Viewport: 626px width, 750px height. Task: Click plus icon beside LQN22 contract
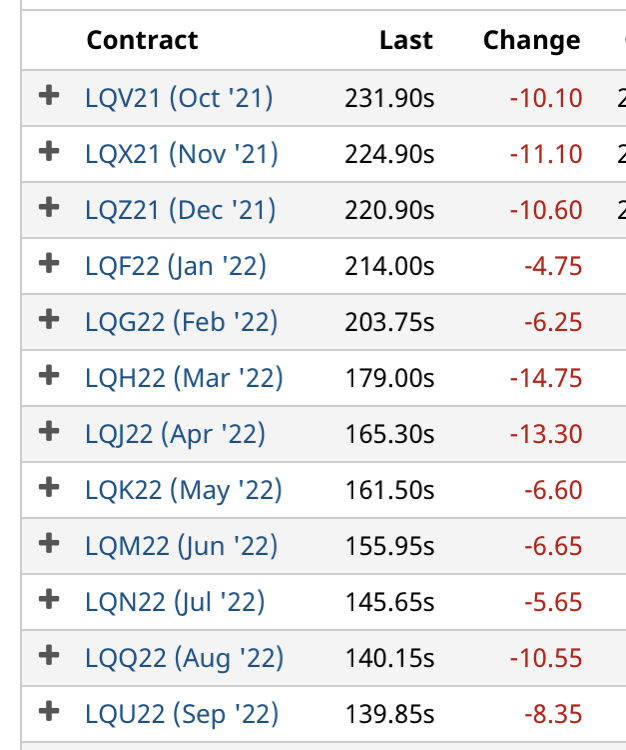(49, 599)
